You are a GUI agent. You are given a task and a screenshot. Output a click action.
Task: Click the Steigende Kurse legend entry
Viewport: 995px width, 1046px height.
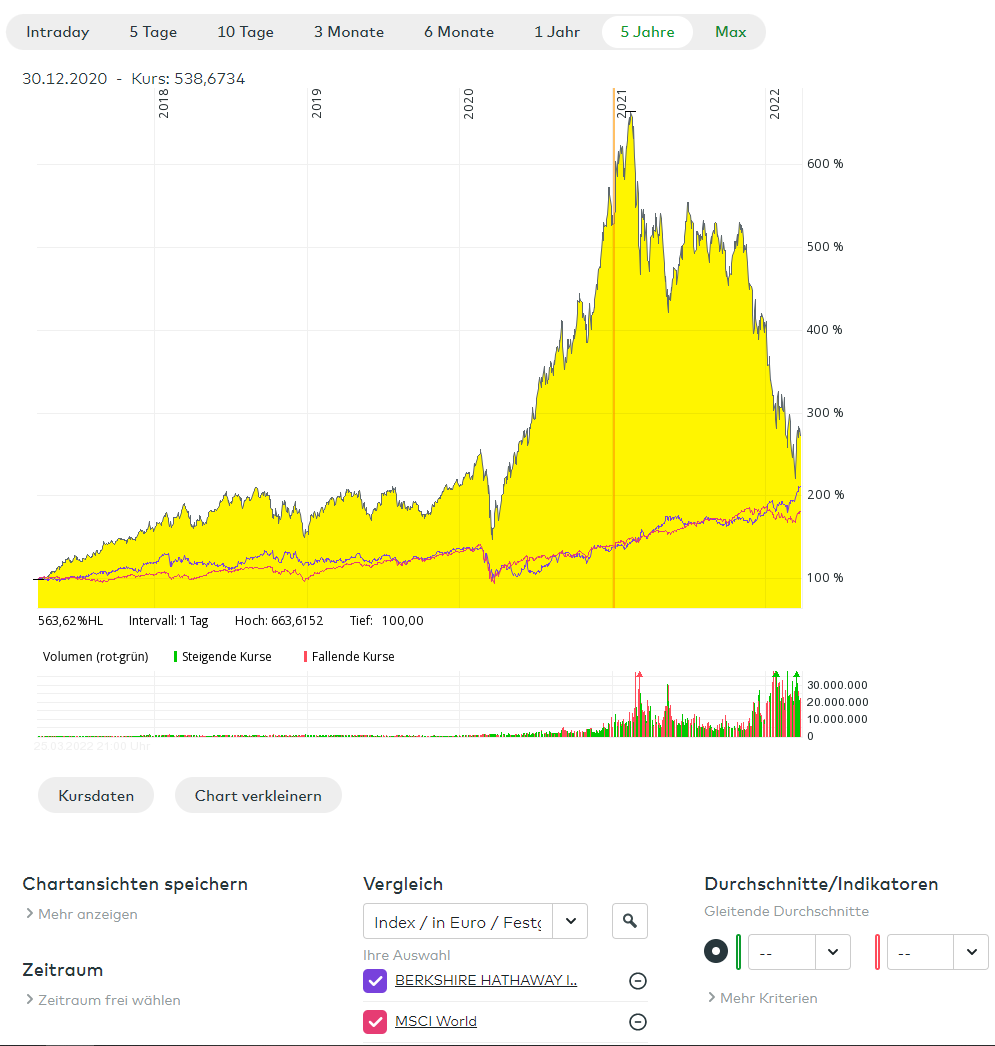point(222,656)
